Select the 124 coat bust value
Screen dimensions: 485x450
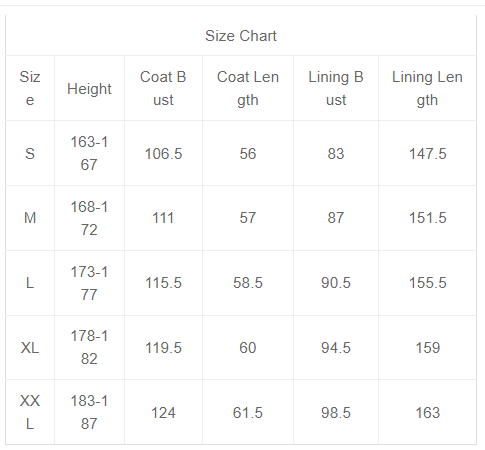click(x=163, y=413)
